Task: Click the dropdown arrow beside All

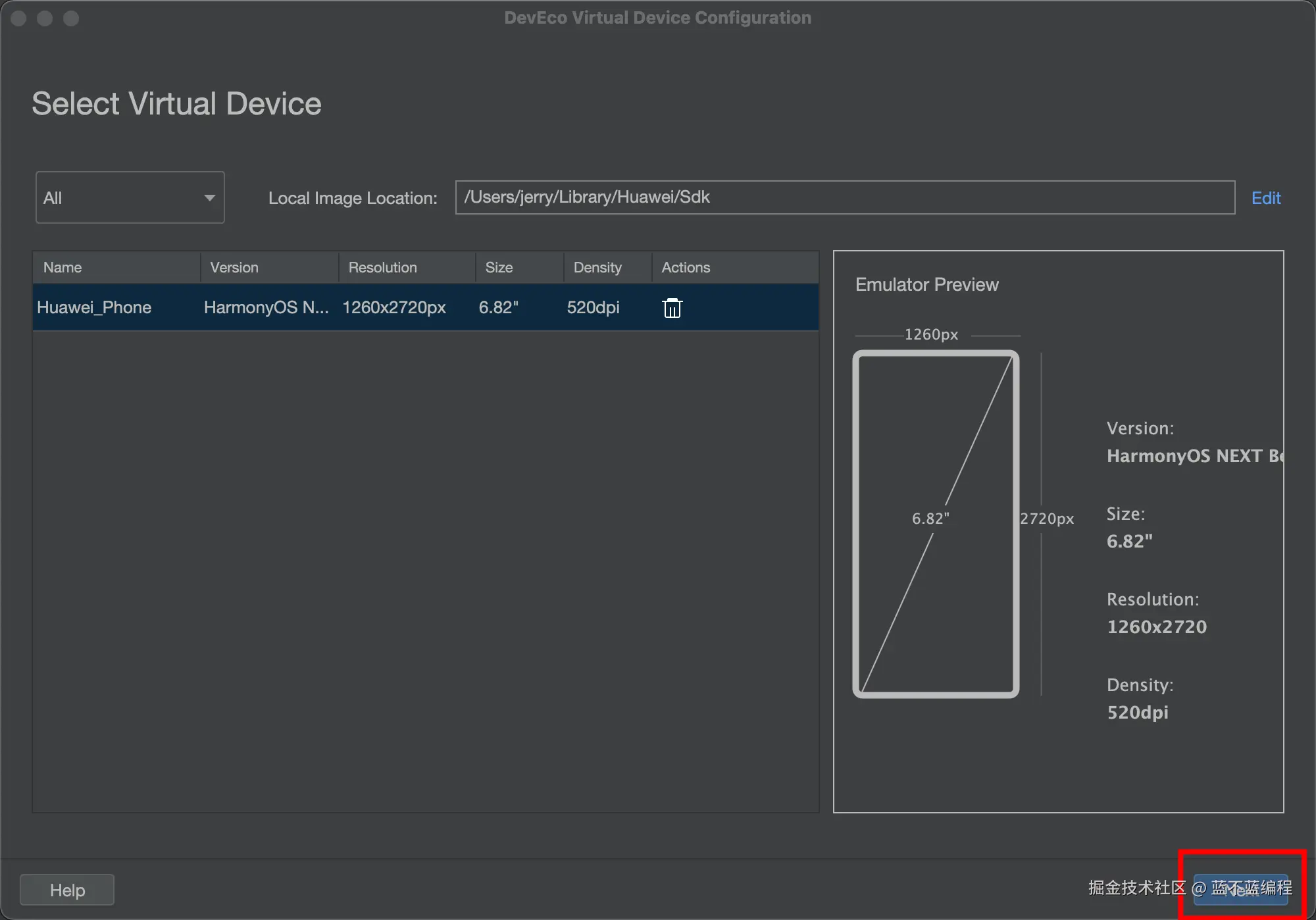Action: [209, 198]
